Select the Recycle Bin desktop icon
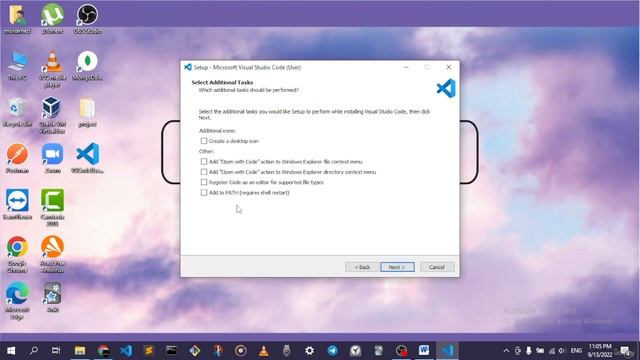This screenshot has width=640, height=360. point(18,112)
